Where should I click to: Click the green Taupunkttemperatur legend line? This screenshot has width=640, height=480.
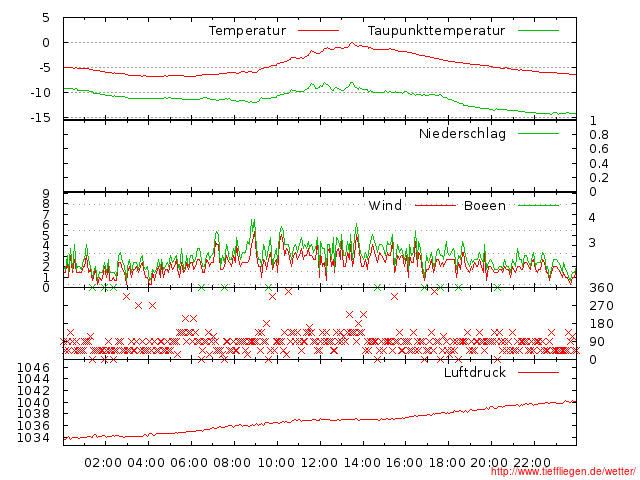[x=538, y=31]
